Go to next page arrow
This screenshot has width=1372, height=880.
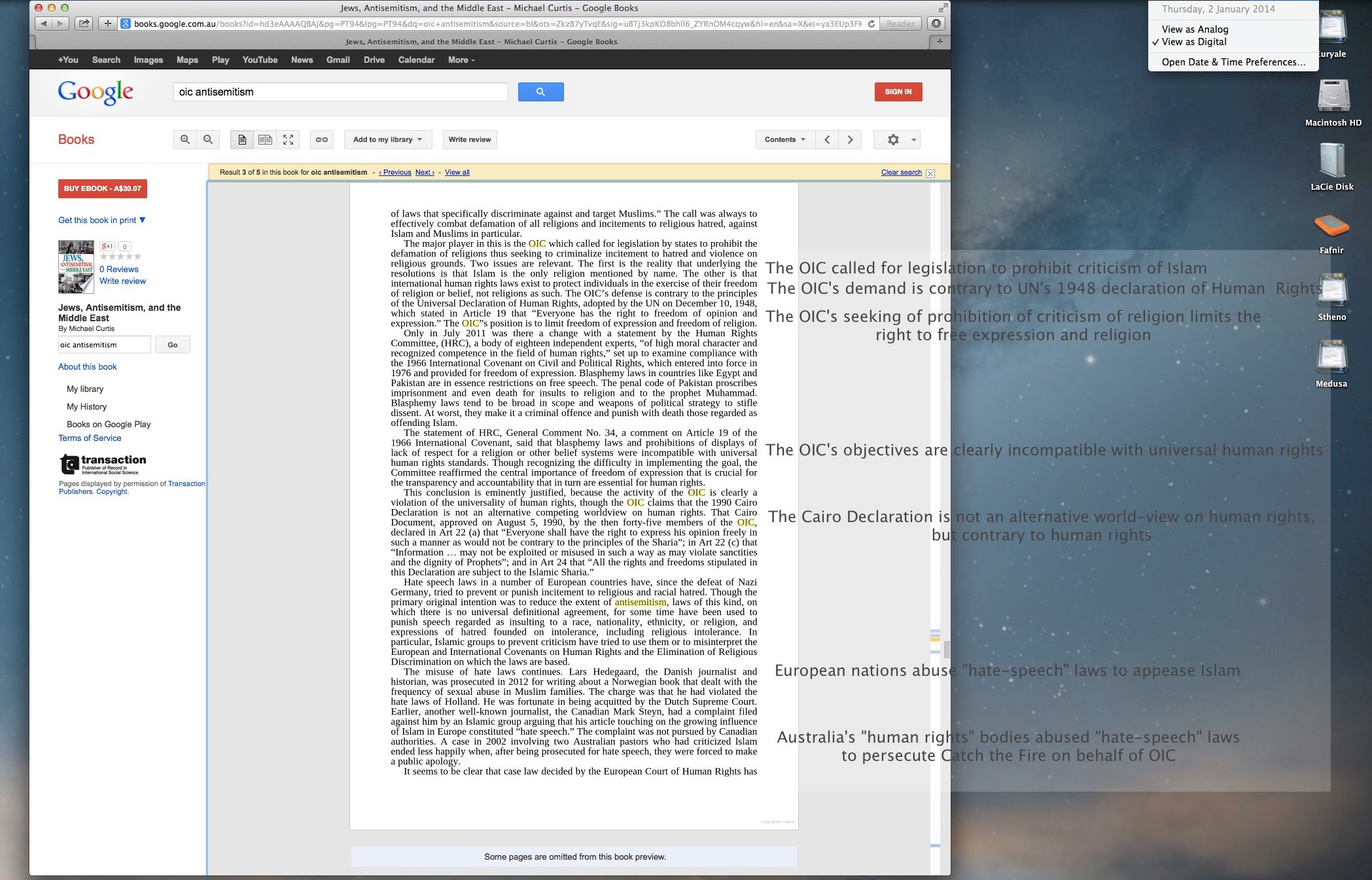[850, 139]
